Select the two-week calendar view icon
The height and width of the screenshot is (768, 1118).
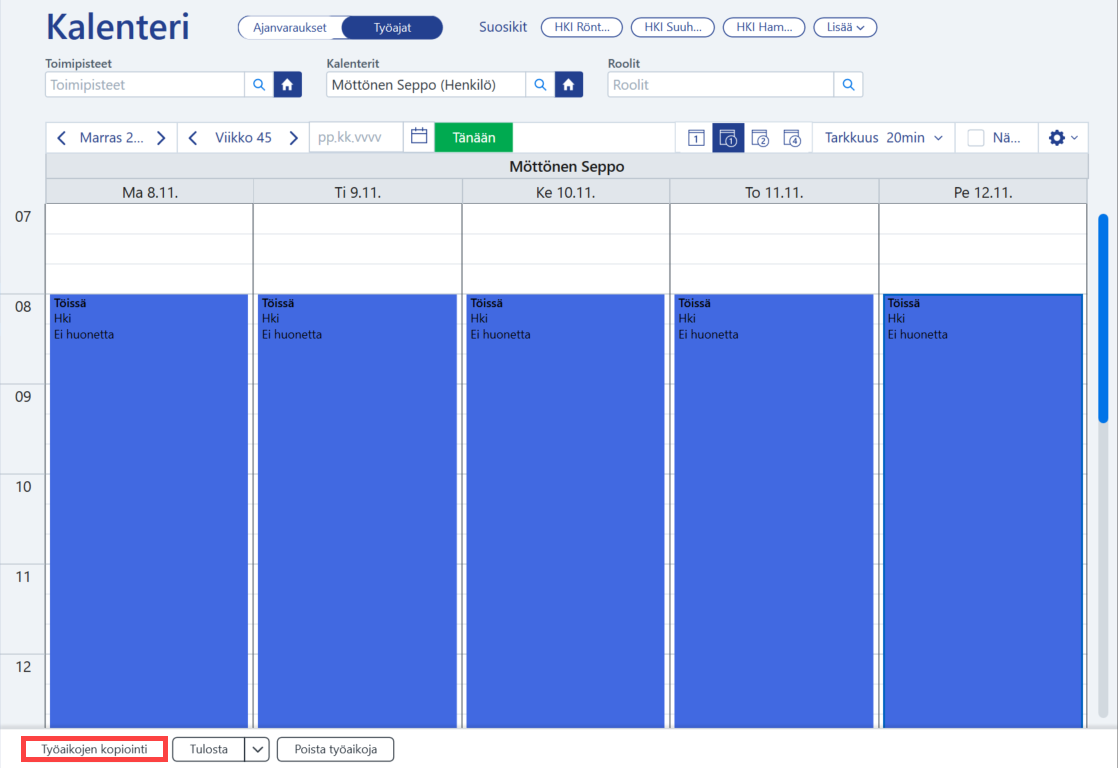click(x=760, y=138)
